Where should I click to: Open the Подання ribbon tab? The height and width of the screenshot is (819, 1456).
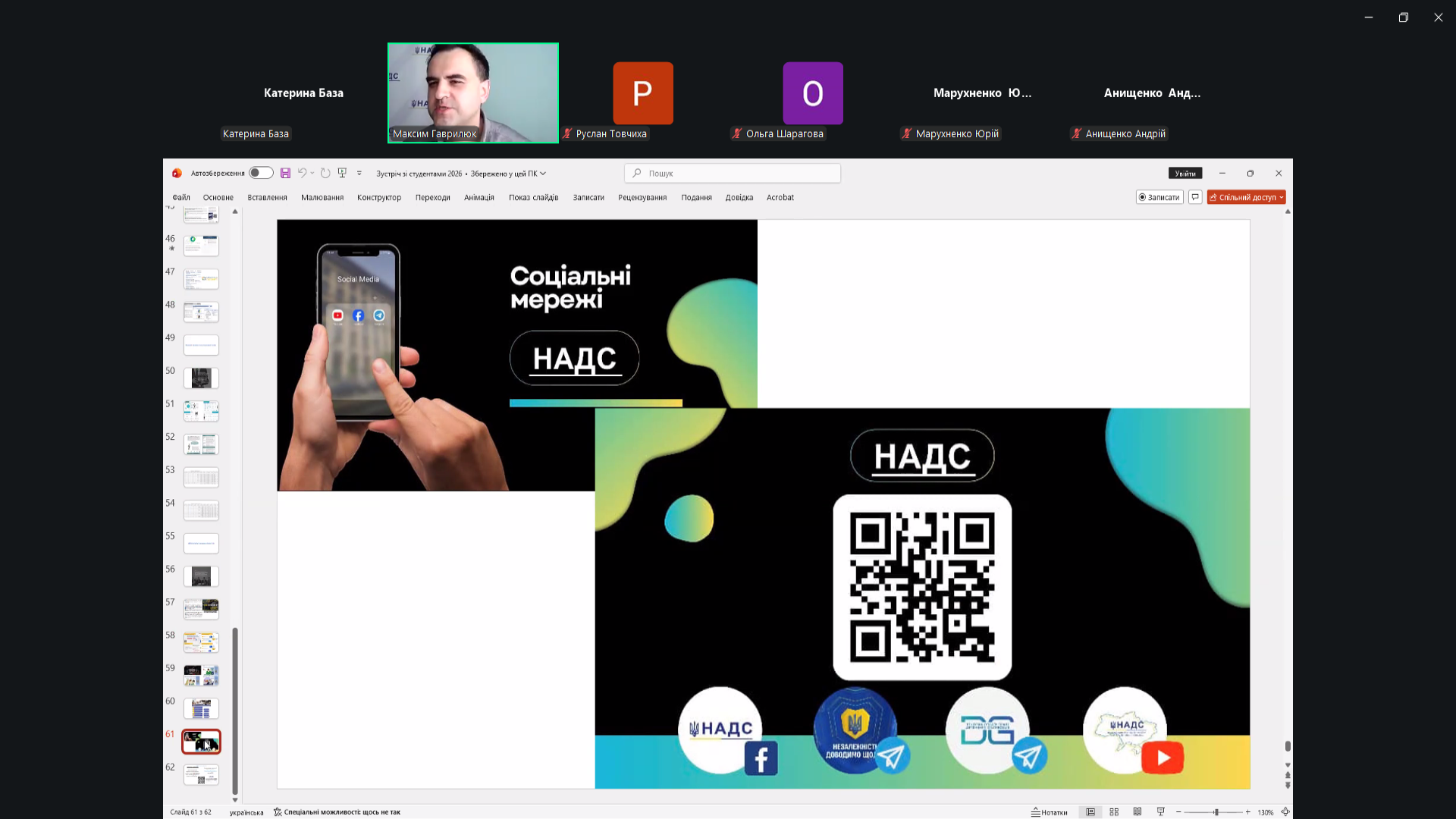[x=696, y=197]
